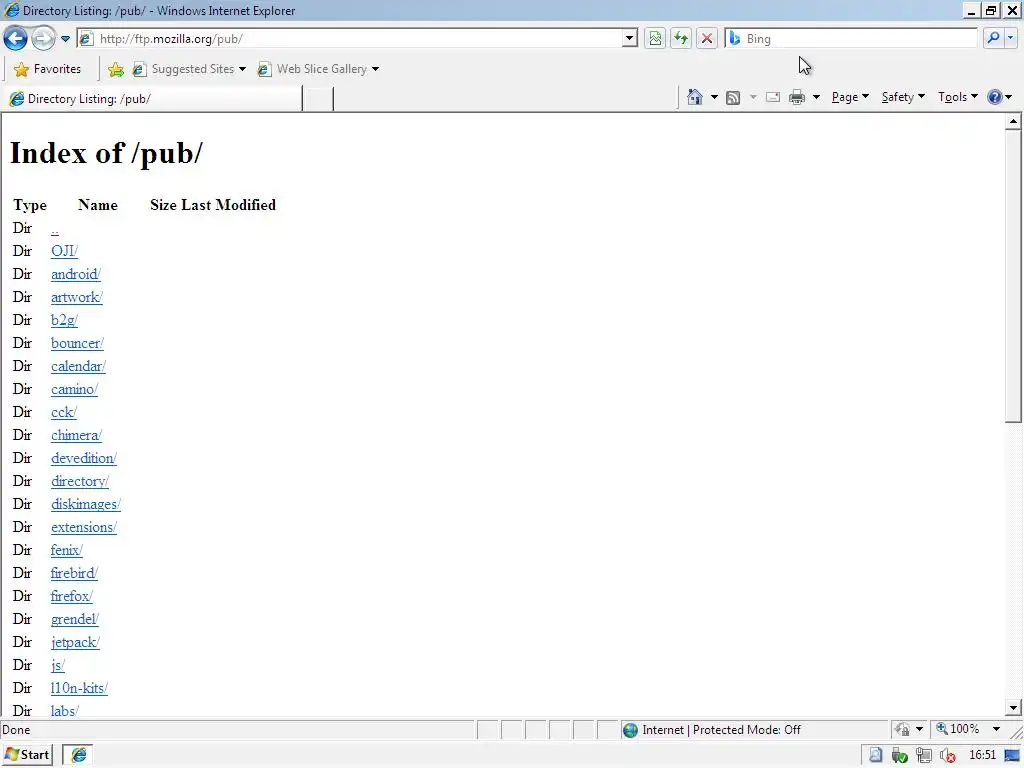Open the diskimages/ directory link
Image resolution: width=1024 pixels, height=768 pixels.
(x=86, y=504)
